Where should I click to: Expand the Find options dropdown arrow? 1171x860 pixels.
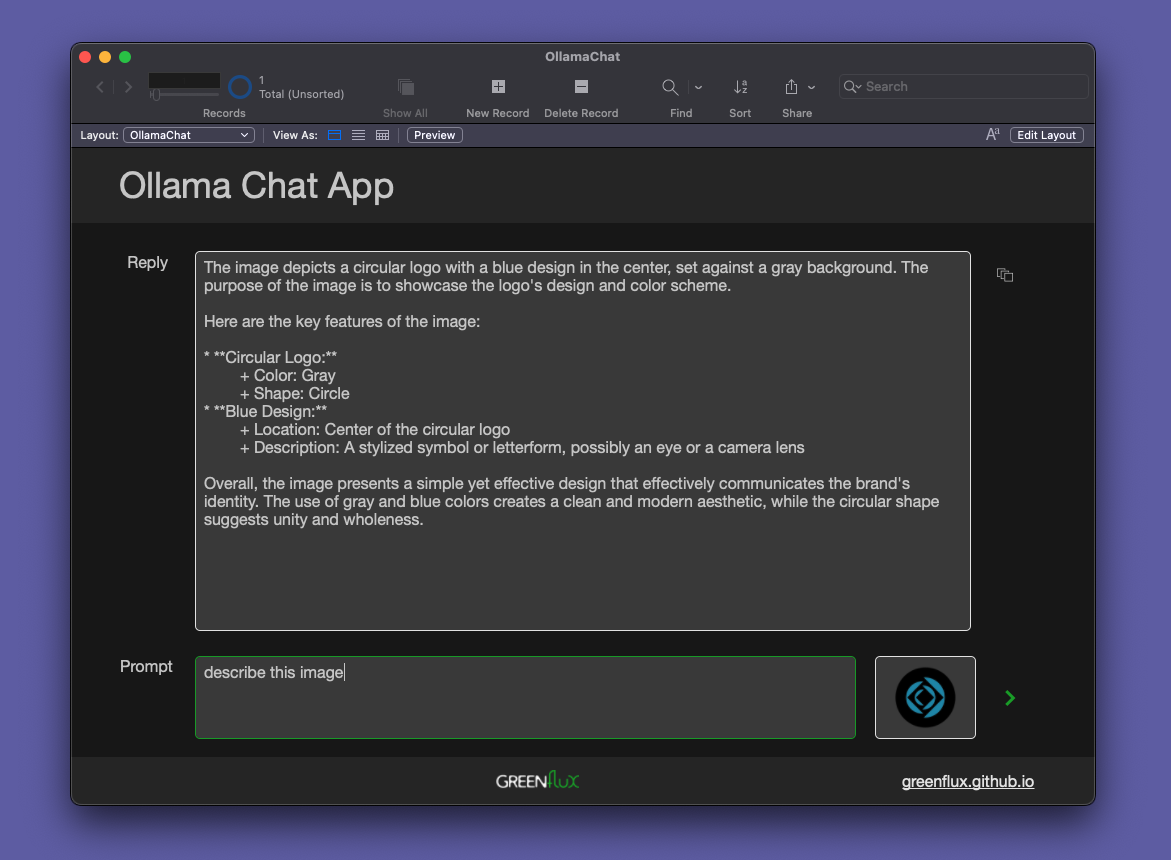[698, 87]
